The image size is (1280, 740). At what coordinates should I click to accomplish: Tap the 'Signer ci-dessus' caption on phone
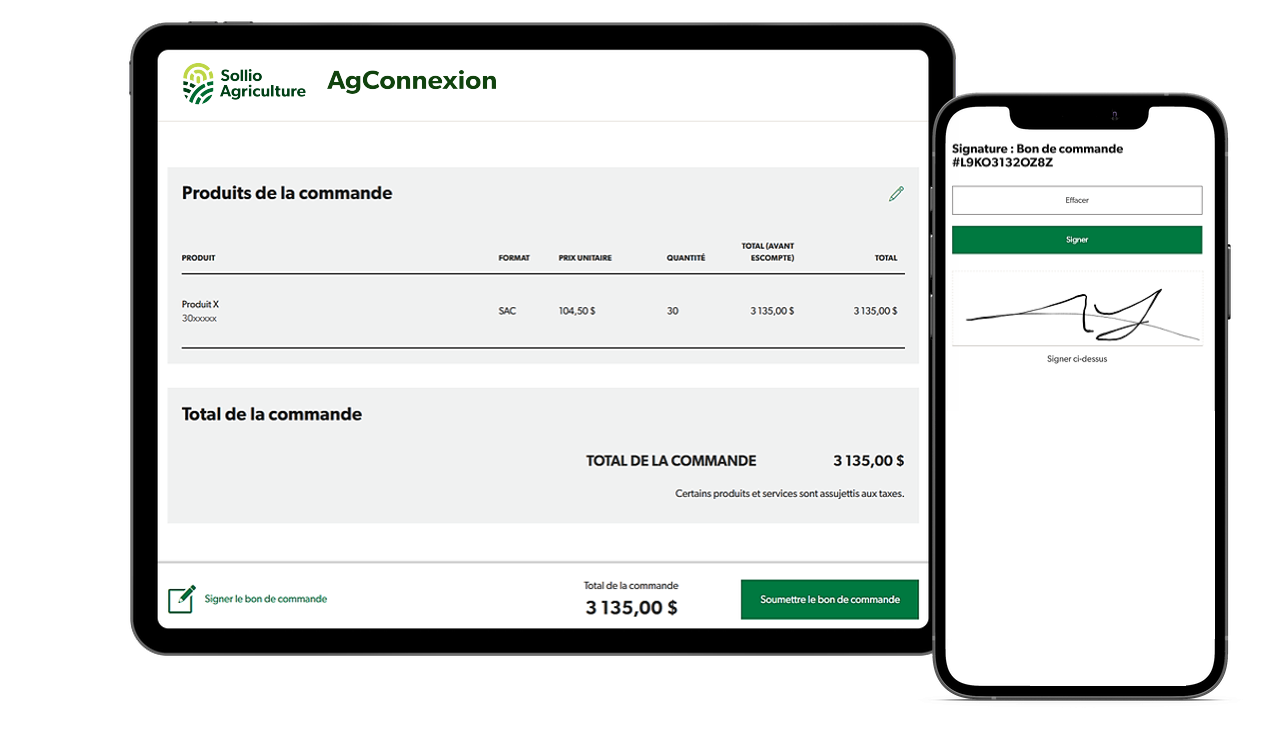click(x=1077, y=359)
